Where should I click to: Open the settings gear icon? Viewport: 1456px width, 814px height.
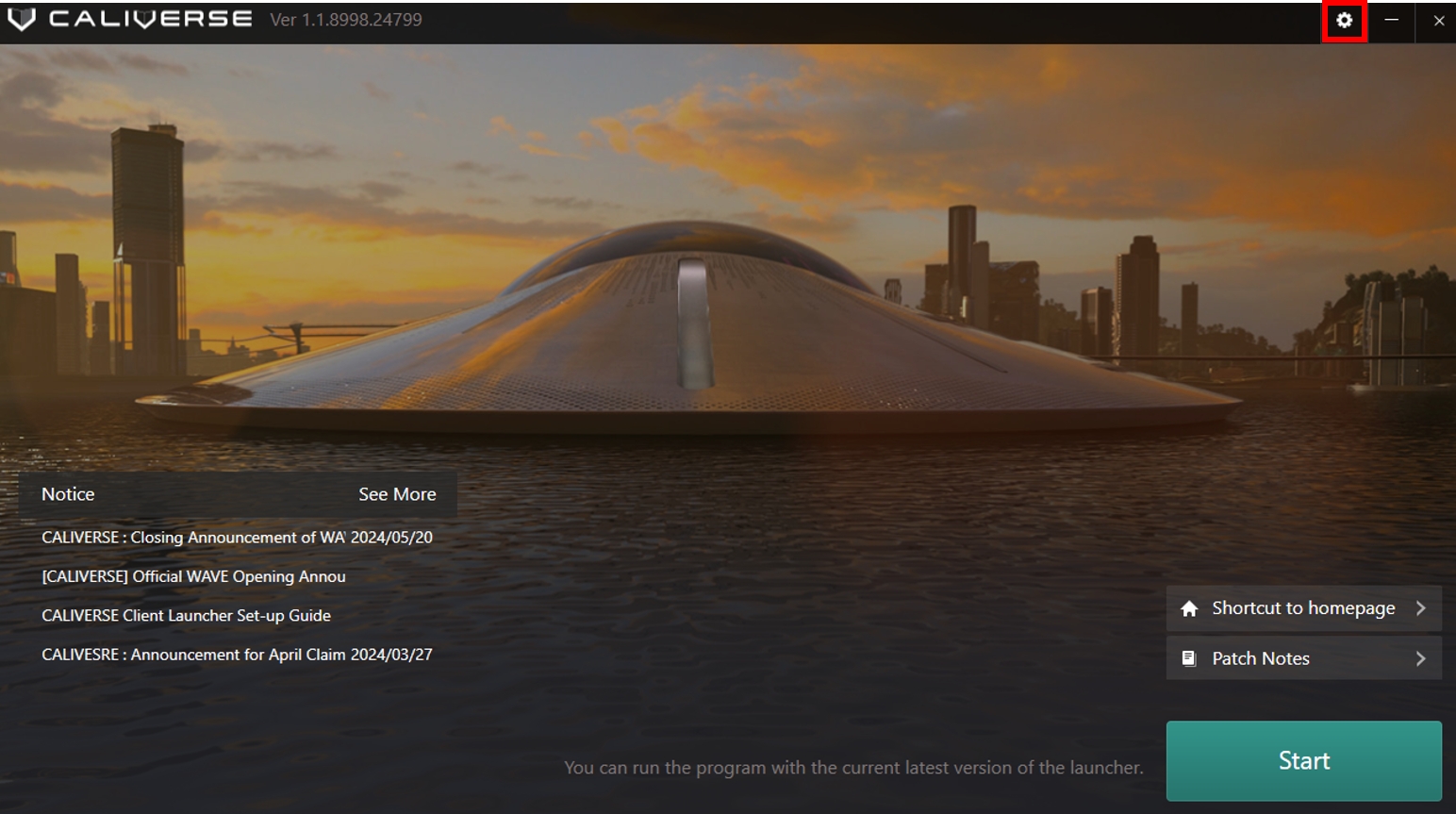coord(1344,20)
